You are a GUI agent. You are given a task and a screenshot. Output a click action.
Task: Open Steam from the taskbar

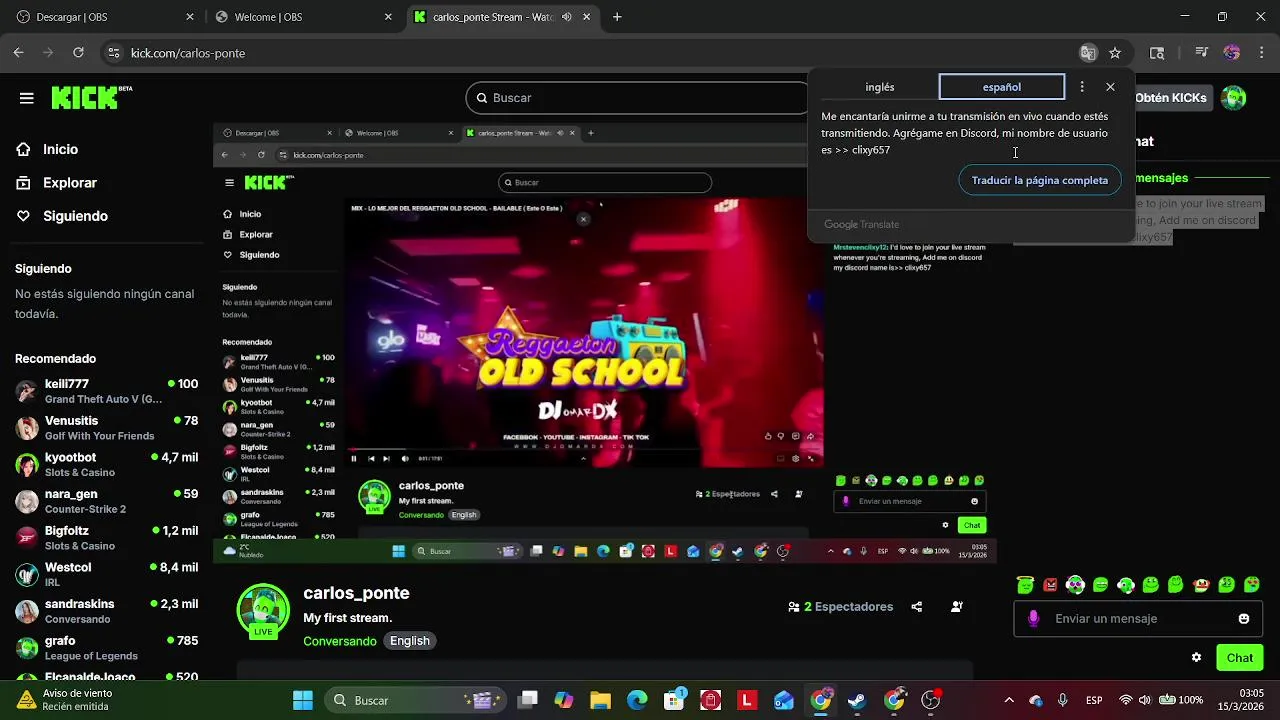click(857, 700)
